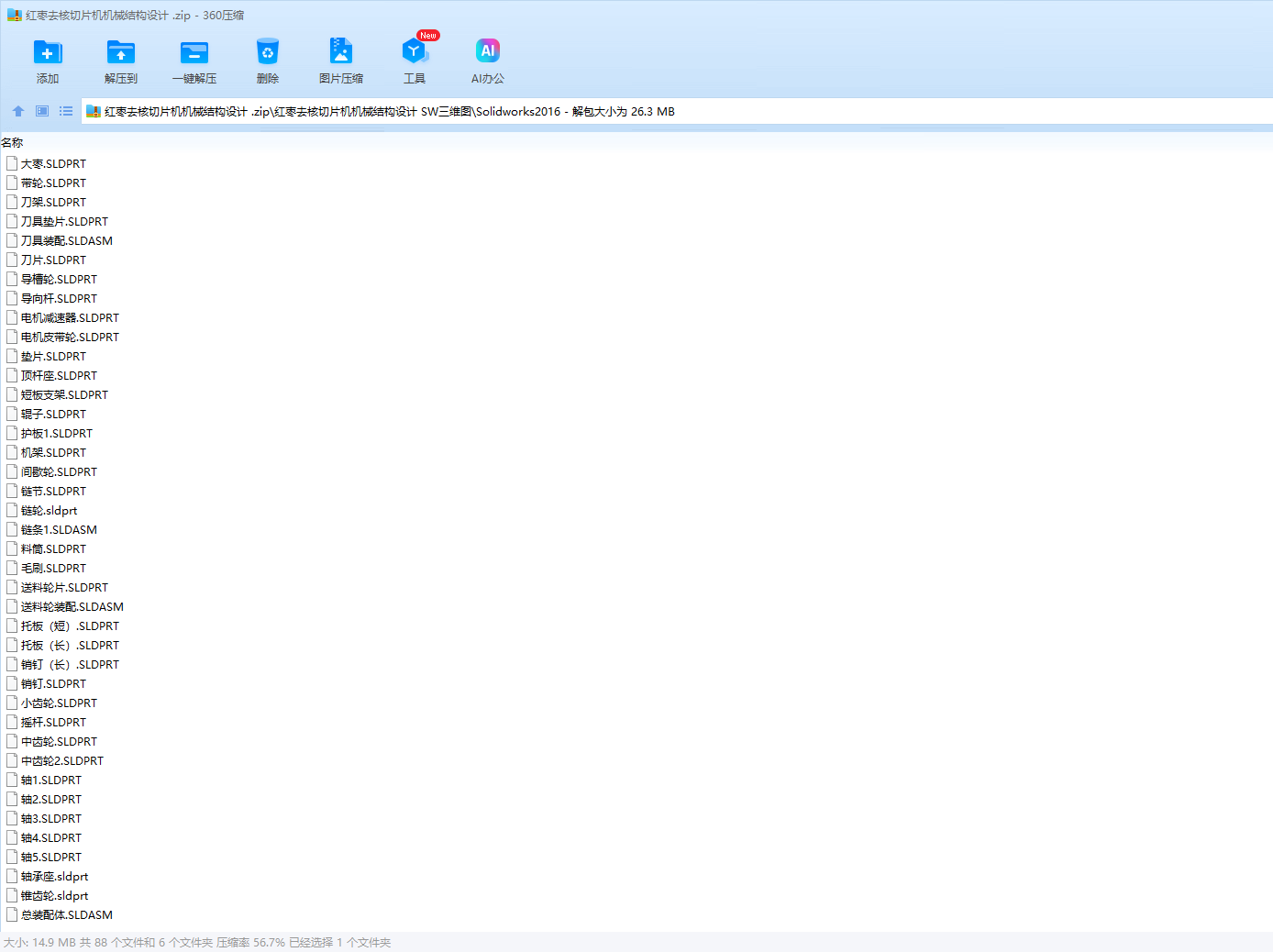1273x952 pixels.
Task: Launch the AI办公 feature
Action: [488, 53]
